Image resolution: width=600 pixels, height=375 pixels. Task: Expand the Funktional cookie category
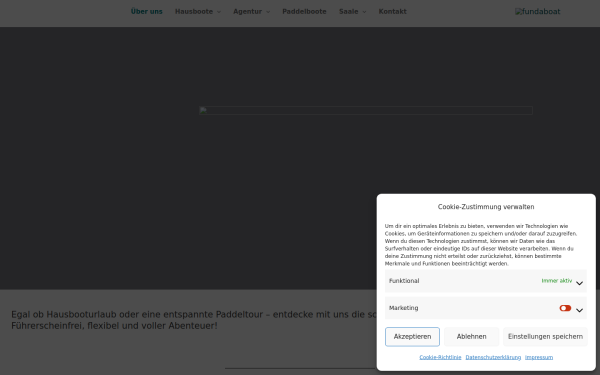(579, 283)
